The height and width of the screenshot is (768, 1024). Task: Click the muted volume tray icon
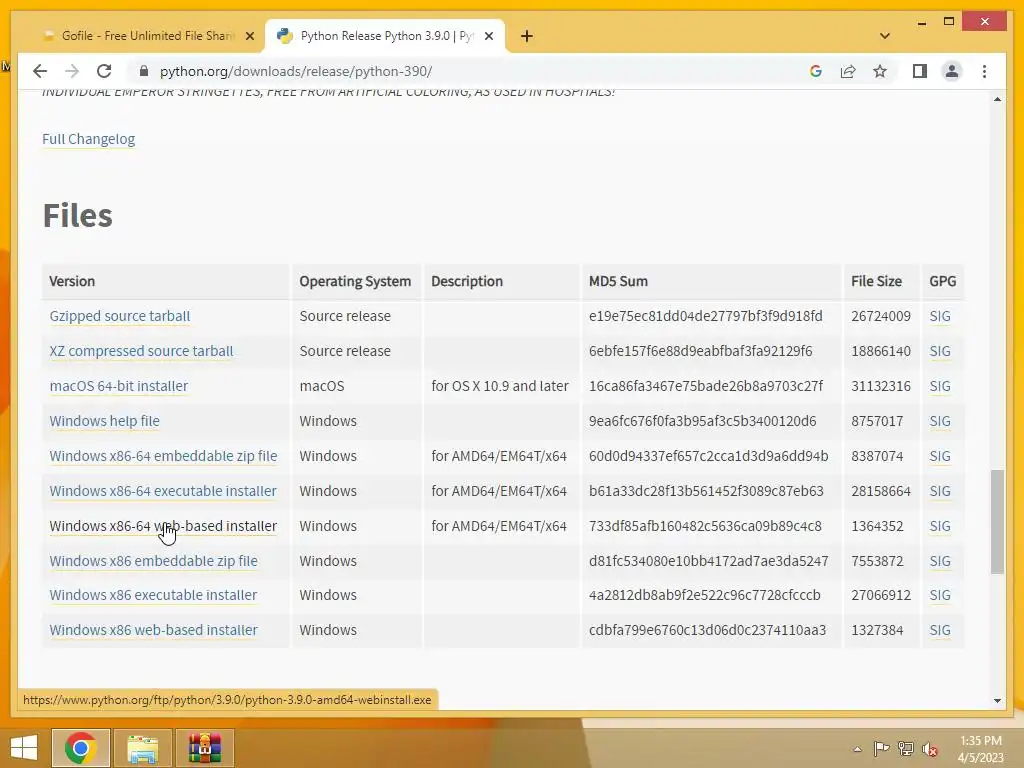coord(930,748)
